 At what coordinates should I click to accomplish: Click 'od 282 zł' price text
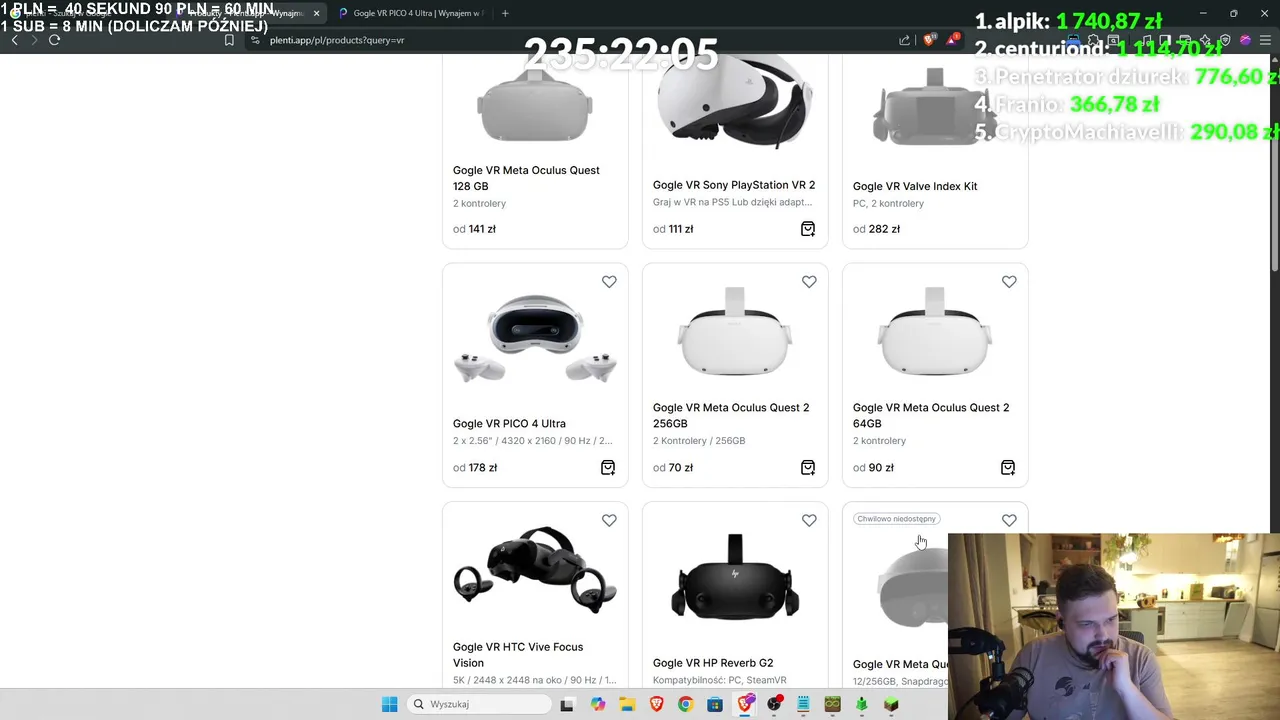tap(876, 229)
